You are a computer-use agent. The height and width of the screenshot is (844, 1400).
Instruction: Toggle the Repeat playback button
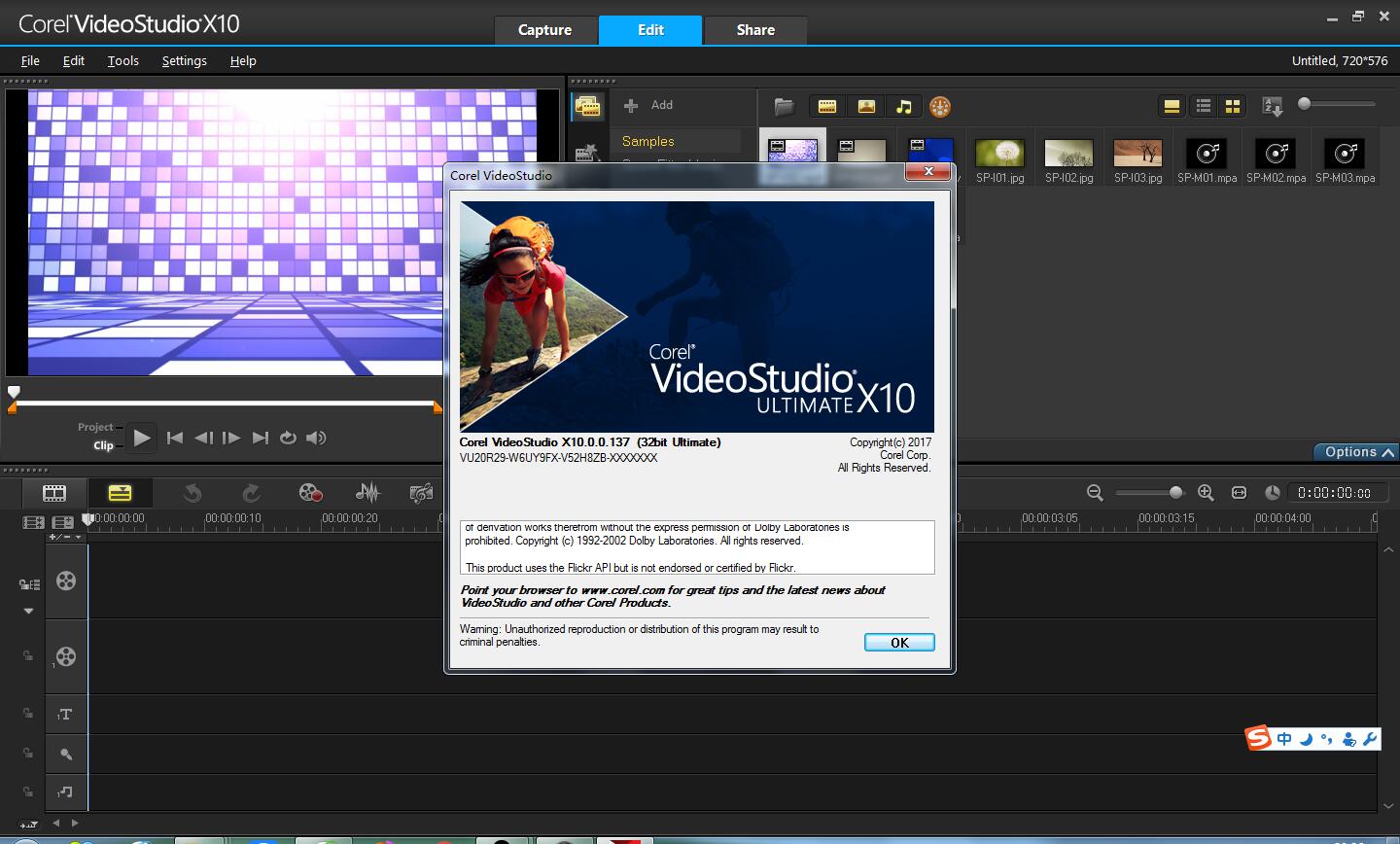[x=288, y=438]
